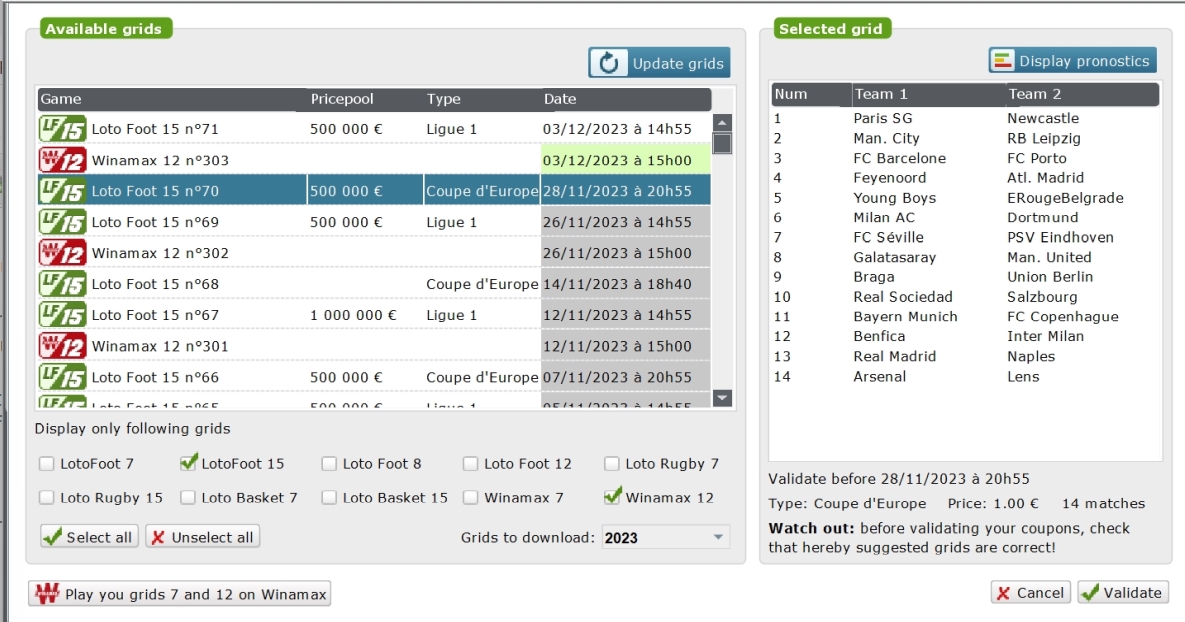Select the Winamax 12 n°302 grid row
Screen dimensions: 1185x622
(374, 252)
